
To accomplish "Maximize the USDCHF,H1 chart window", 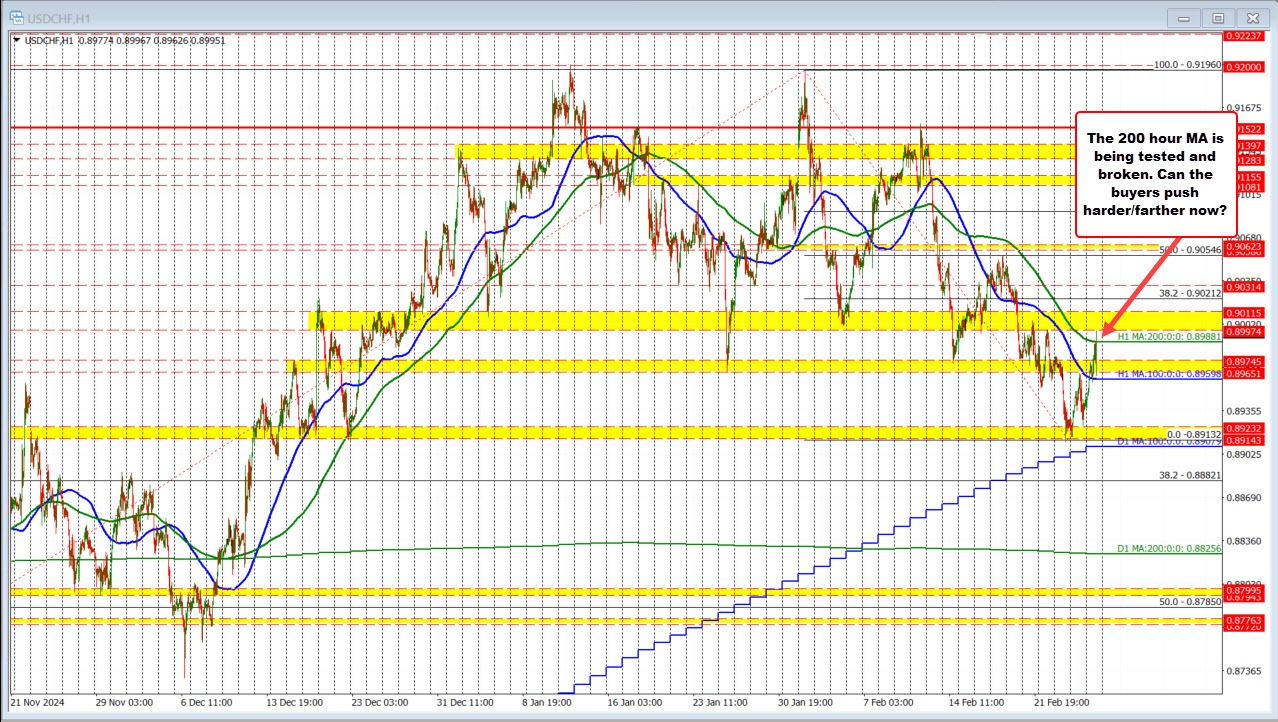I will pos(1217,17).
